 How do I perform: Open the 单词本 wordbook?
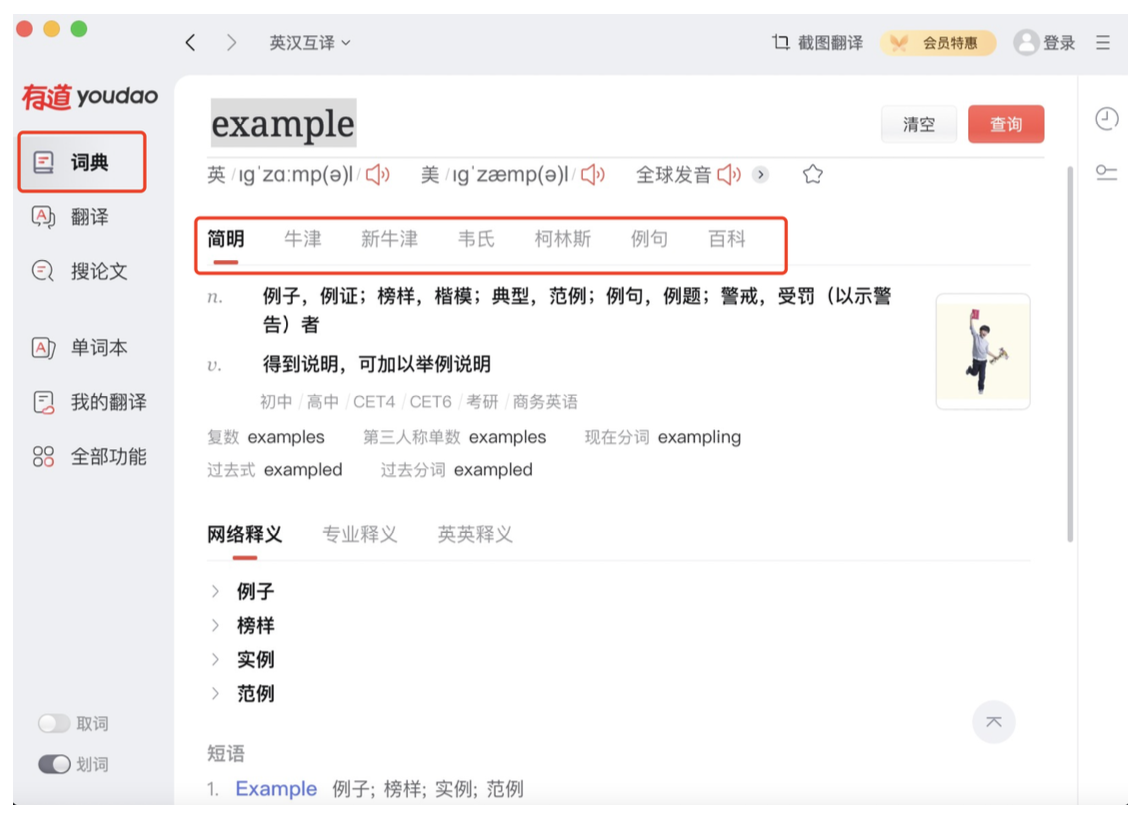95,347
